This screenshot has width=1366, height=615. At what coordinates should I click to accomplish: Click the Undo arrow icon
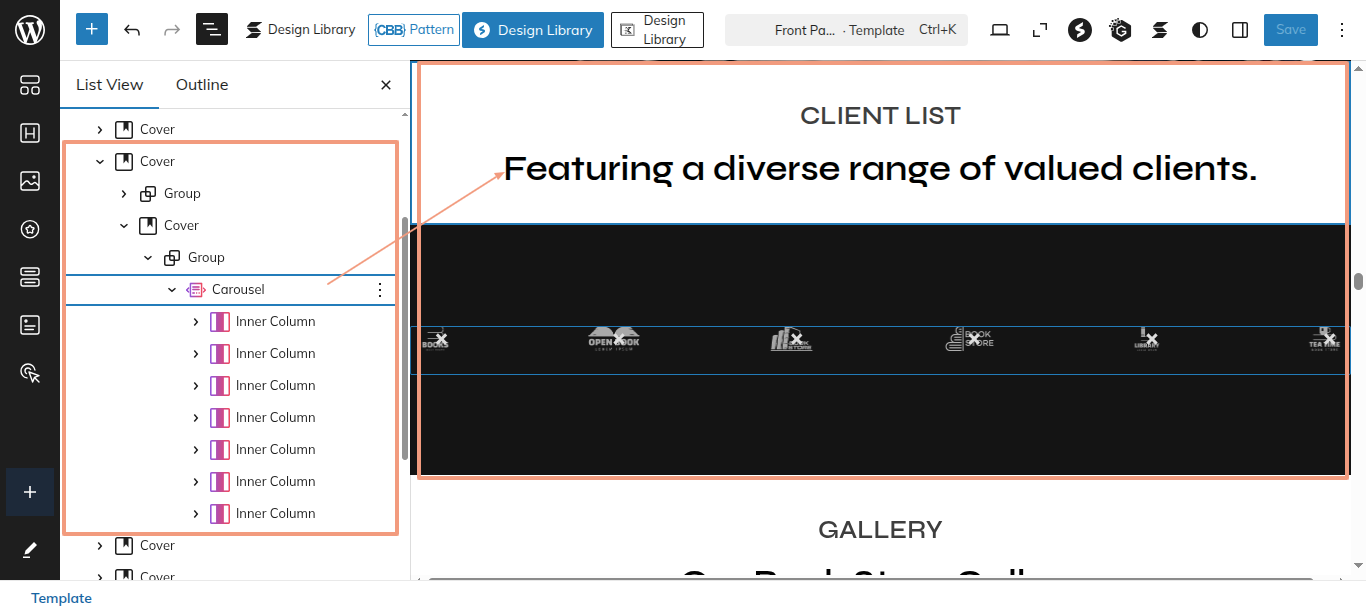click(x=132, y=30)
